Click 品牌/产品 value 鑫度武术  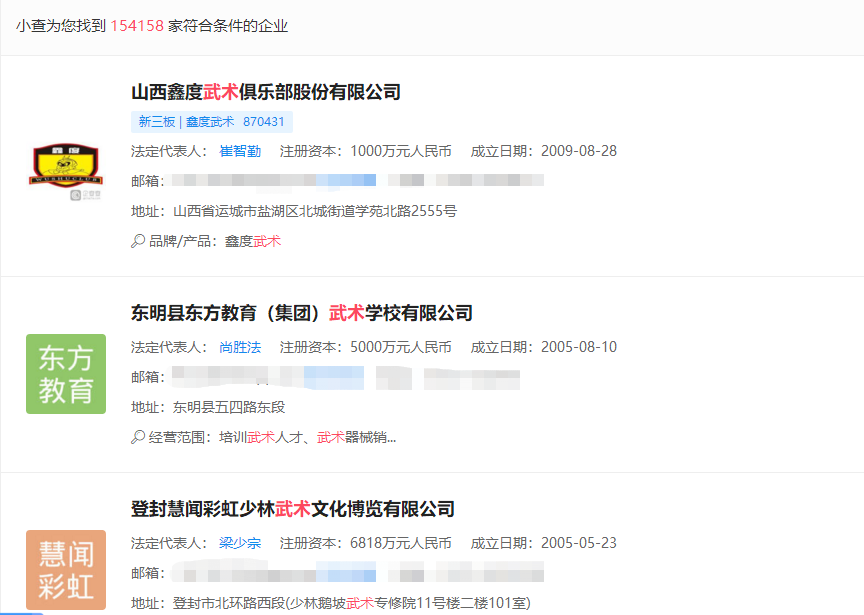click(253, 241)
